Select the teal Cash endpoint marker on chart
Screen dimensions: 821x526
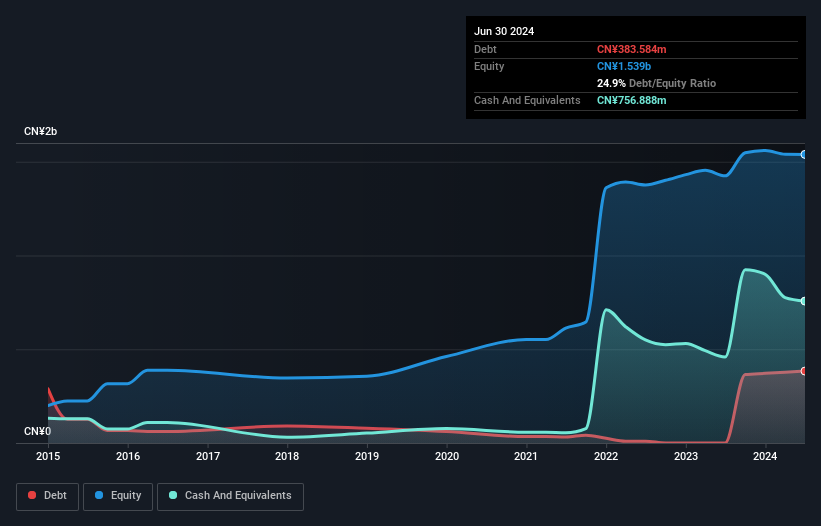coord(803,301)
